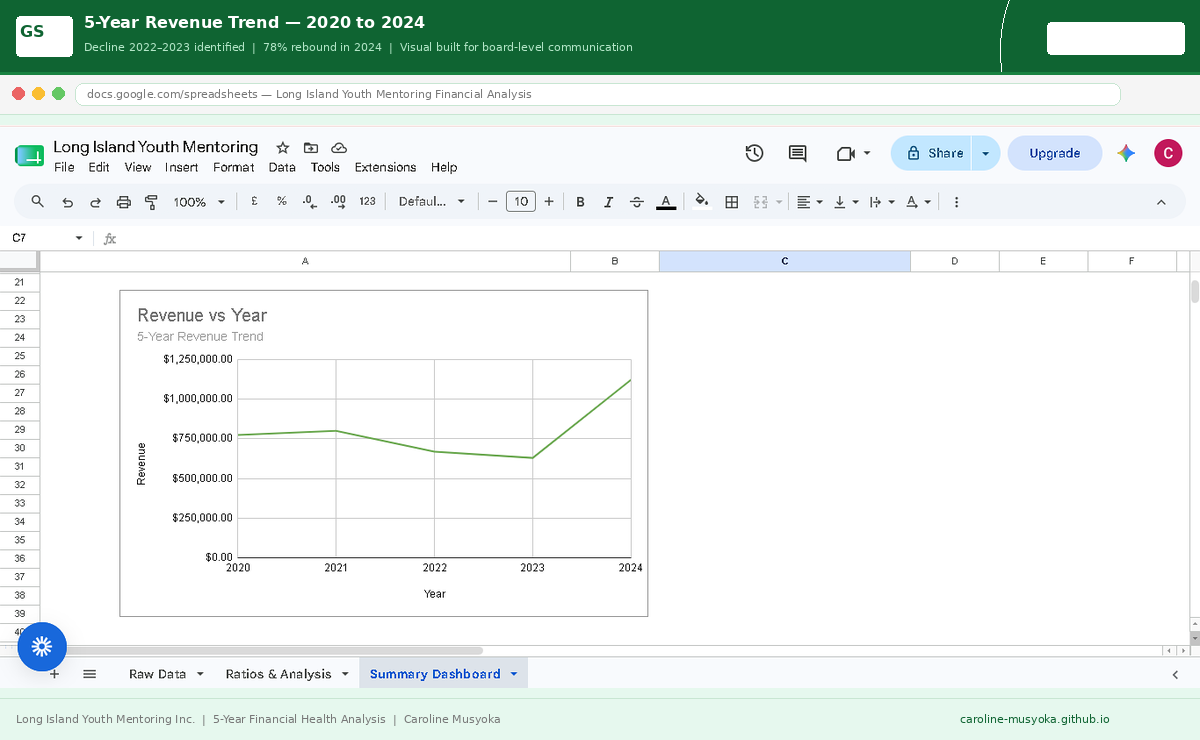Open the File menu
Viewport: 1200px width, 740px height.
tap(64, 167)
